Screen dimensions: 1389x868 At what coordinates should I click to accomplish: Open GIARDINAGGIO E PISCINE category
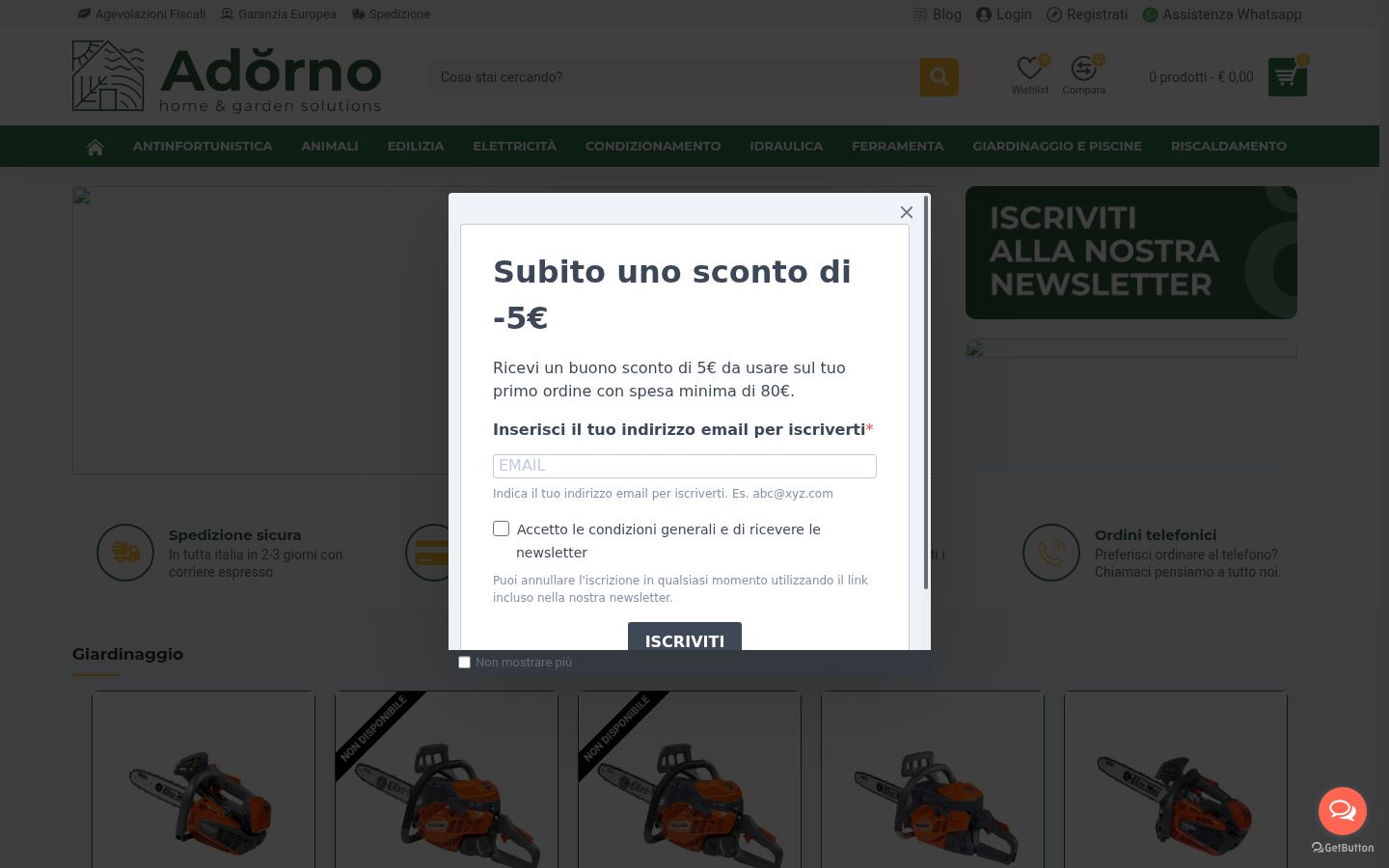1057,147
